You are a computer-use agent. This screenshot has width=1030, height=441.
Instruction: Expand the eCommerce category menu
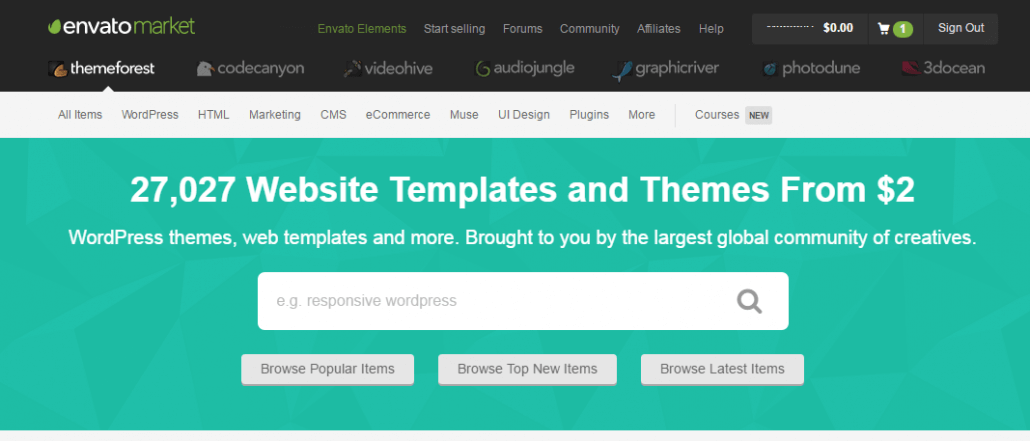coord(398,115)
